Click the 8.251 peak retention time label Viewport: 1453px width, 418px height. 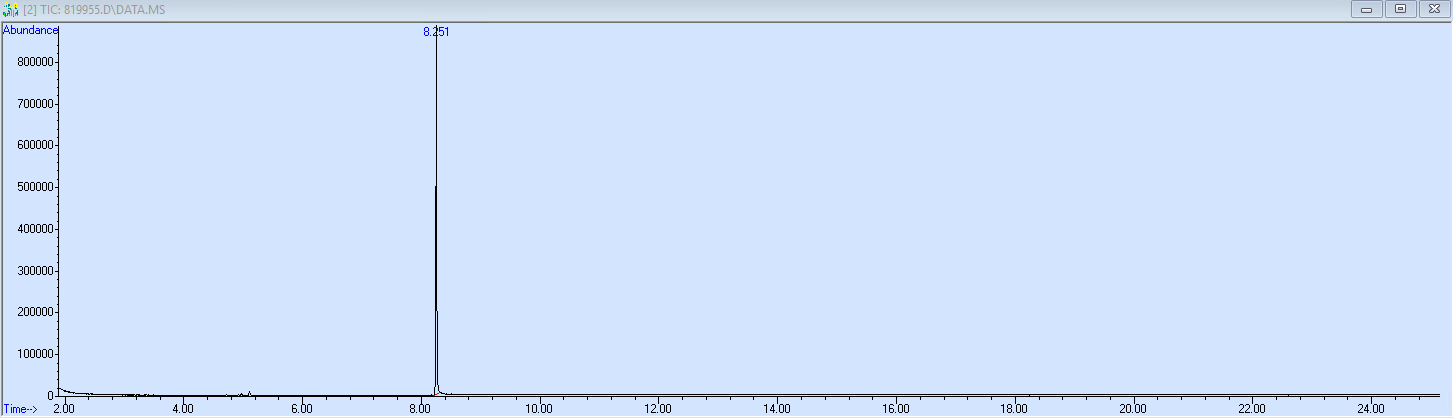pyautogui.click(x=436, y=32)
